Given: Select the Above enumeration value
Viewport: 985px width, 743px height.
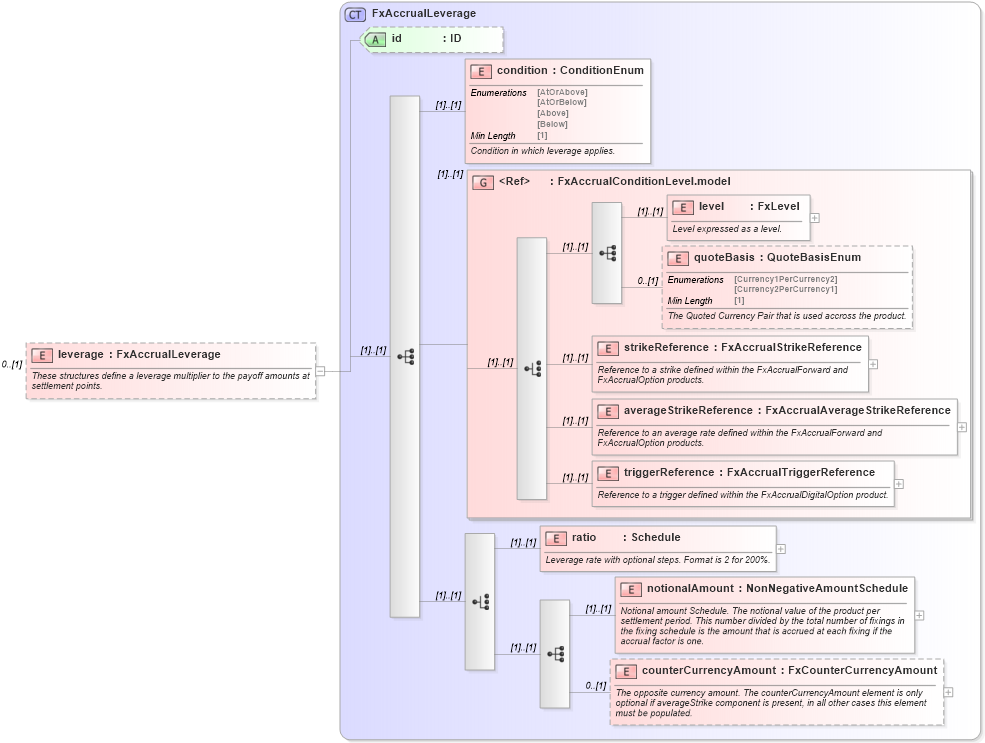Looking at the screenshot, I should pyautogui.click(x=553, y=113).
